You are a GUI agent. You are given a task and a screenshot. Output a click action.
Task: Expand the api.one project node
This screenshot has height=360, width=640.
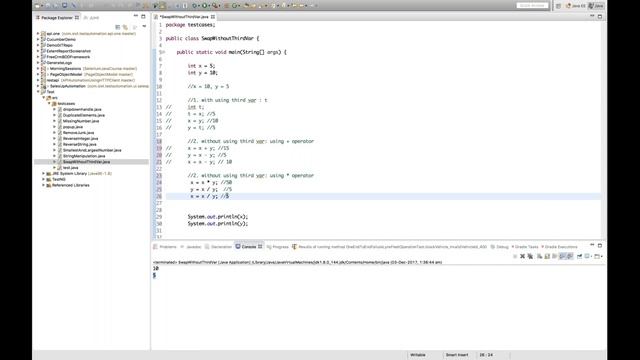pyautogui.click(x=38, y=33)
